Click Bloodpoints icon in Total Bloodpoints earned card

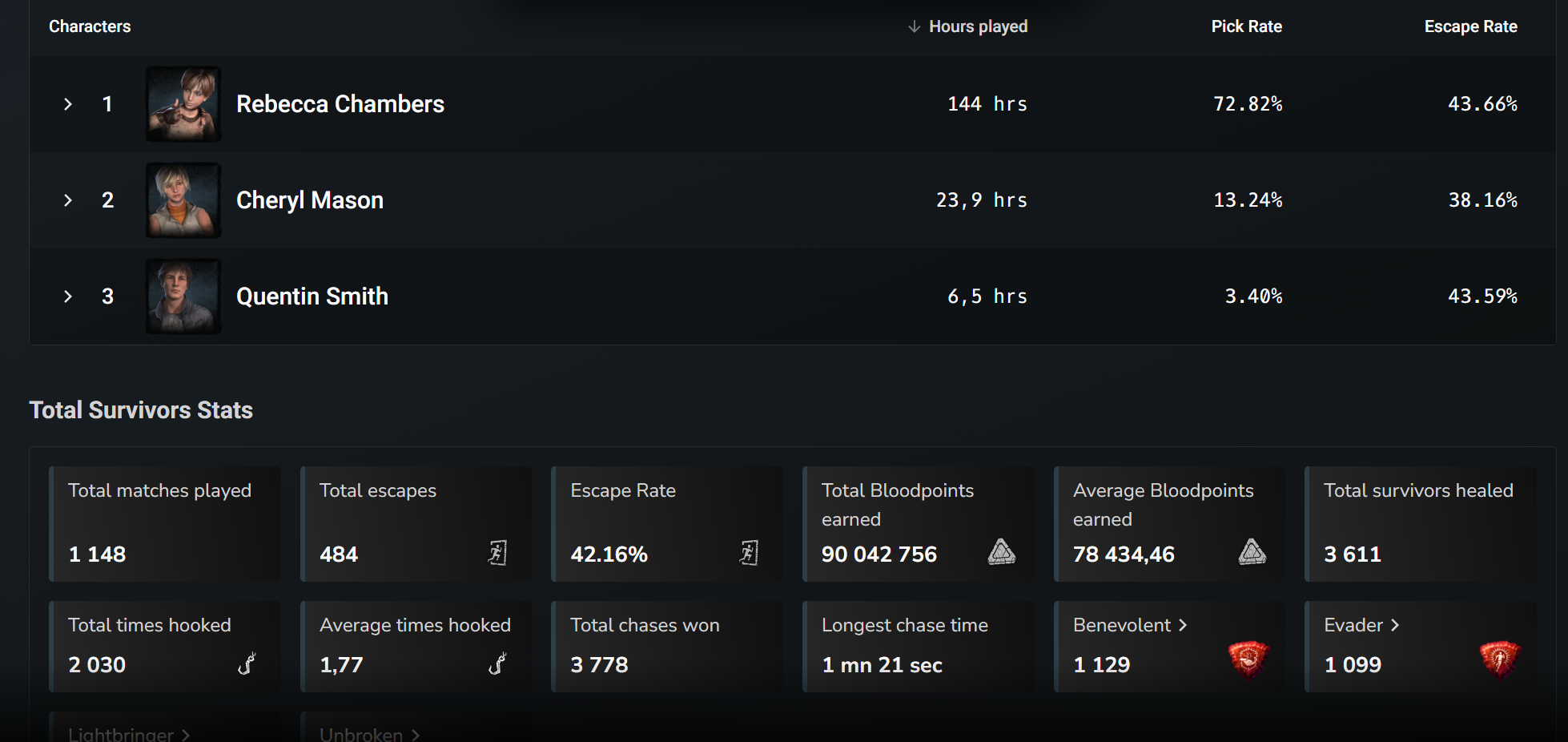(1001, 552)
